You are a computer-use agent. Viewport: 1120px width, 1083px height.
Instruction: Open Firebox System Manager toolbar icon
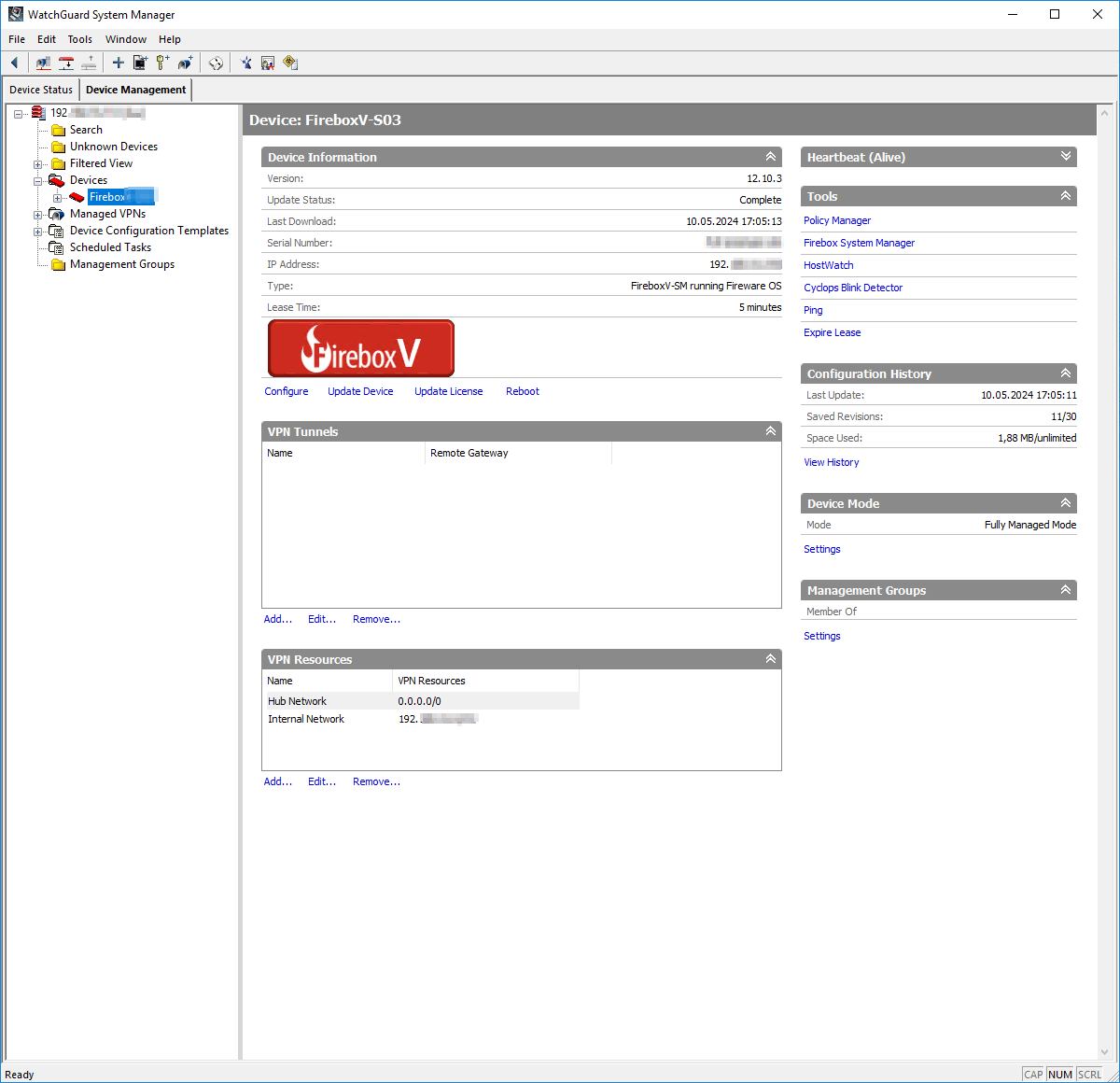pyautogui.click(x=245, y=63)
